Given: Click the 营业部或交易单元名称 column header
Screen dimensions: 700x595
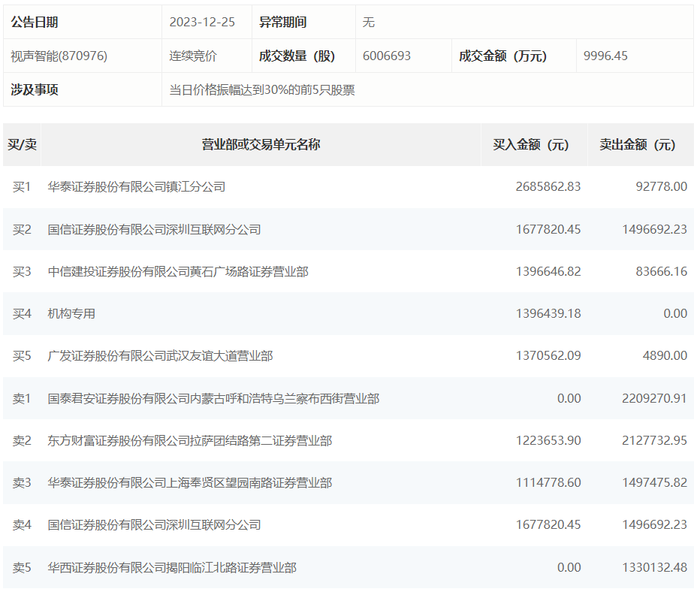Looking at the screenshot, I should (x=261, y=145).
